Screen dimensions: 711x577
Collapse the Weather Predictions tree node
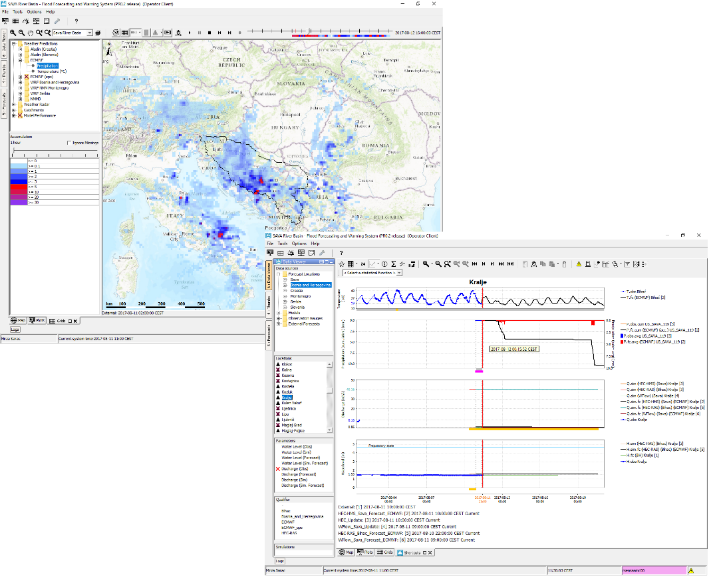pos(15,43)
